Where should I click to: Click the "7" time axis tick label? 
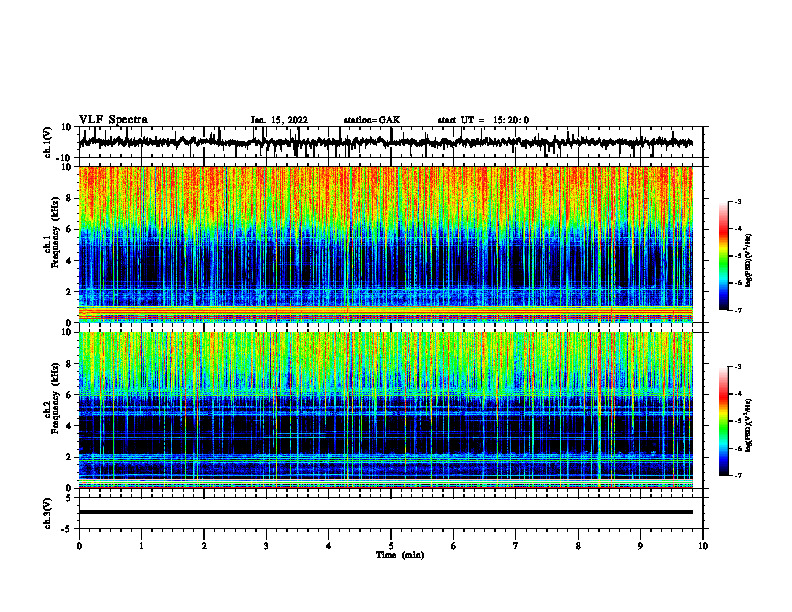[x=516, y=546]
